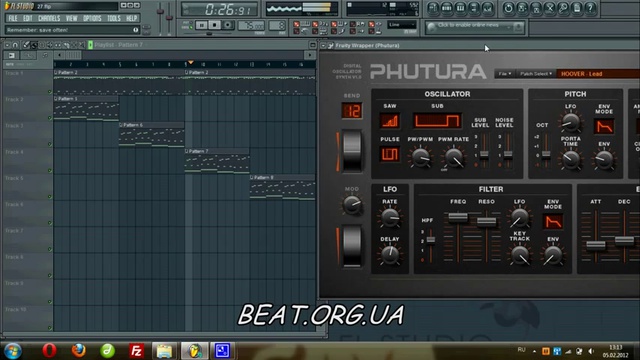
Task: Open Firefox from the taskbar
Action: (78, 351)
